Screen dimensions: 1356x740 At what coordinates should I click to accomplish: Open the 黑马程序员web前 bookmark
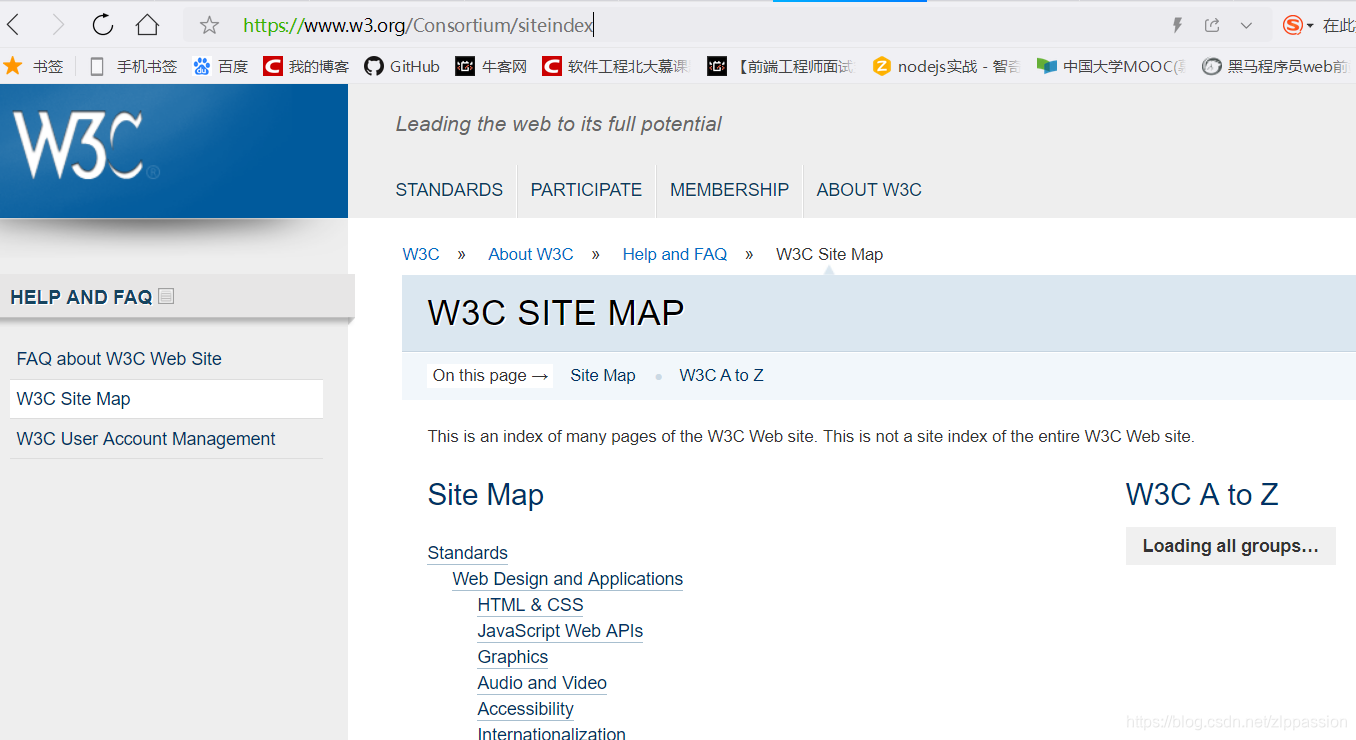click(x=1275, y=66)
